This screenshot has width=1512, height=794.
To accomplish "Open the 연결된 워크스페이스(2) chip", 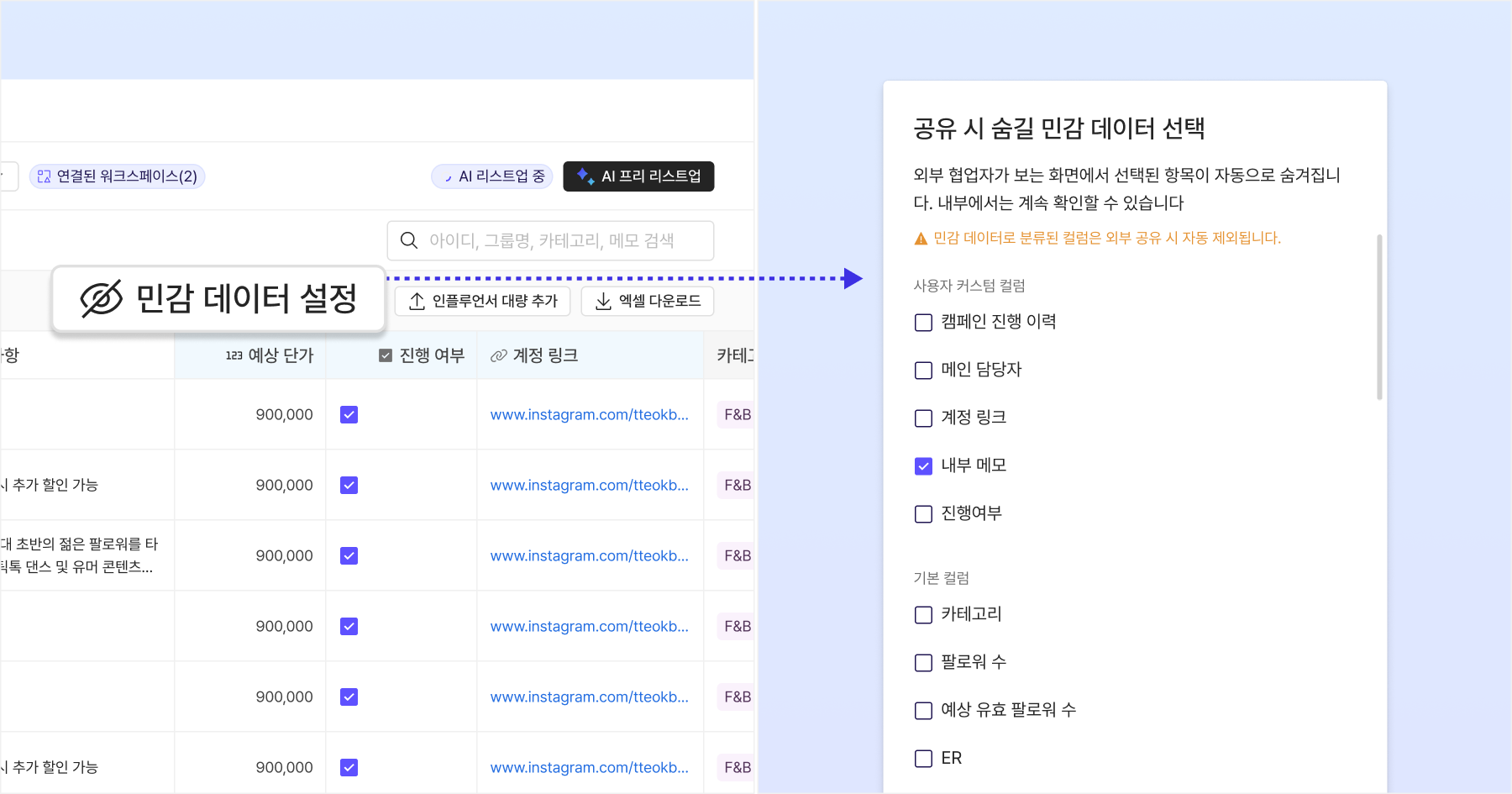I will pos(118,176).
